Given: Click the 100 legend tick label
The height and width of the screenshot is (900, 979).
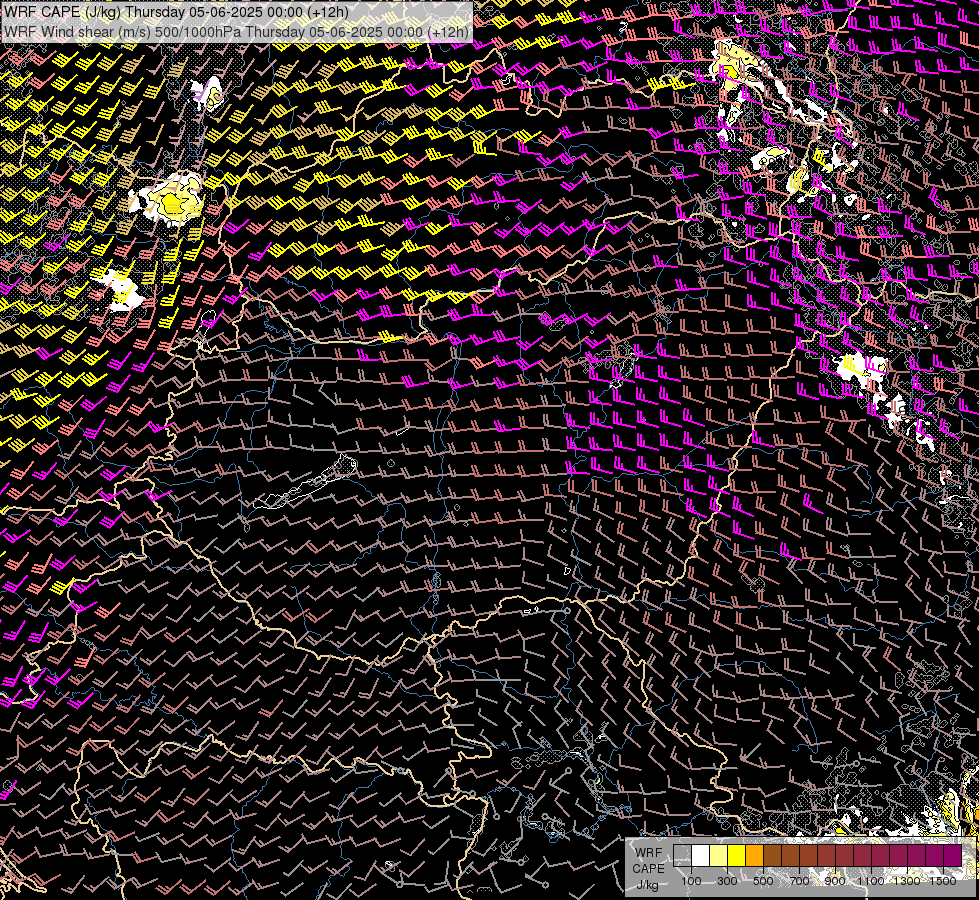Looking at the screenshot, I should [691, 881].
